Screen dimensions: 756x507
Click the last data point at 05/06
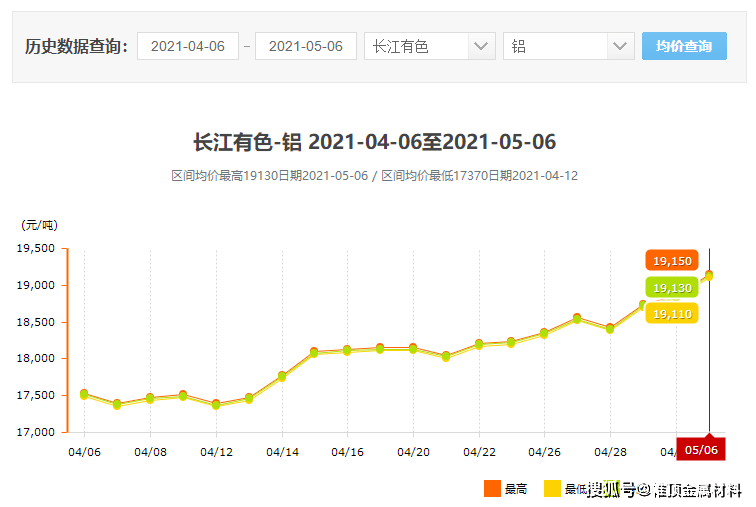[x=709, y=275]
